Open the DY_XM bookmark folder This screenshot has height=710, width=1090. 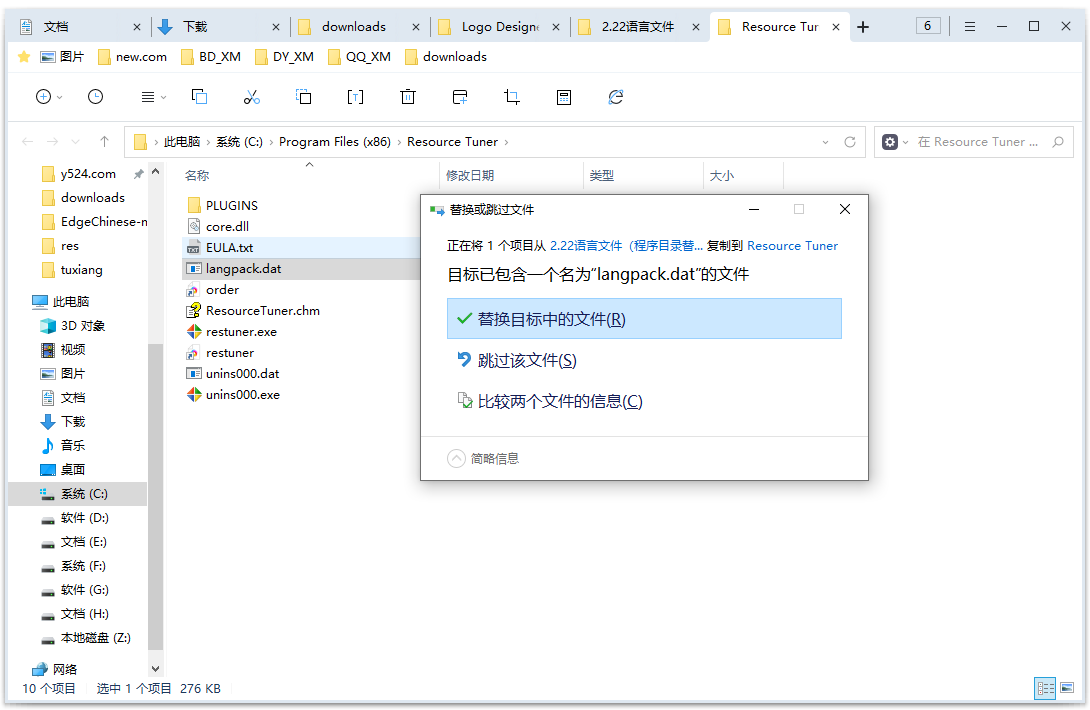[285, 57]
